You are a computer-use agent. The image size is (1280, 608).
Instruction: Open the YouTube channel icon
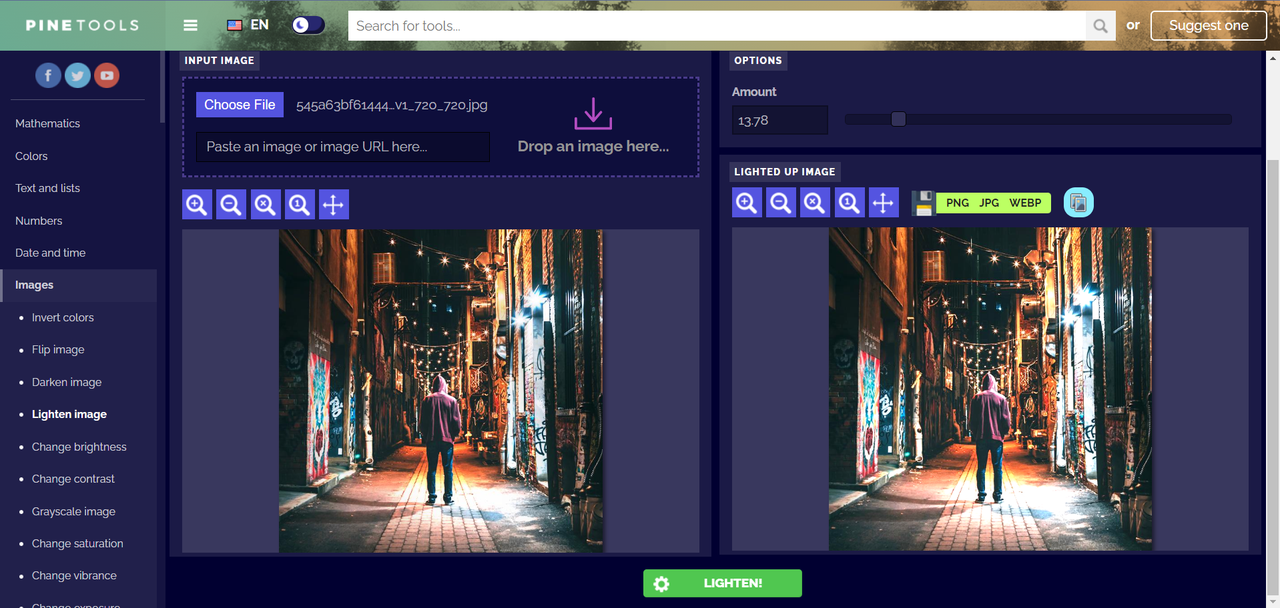tap(106, 75)
